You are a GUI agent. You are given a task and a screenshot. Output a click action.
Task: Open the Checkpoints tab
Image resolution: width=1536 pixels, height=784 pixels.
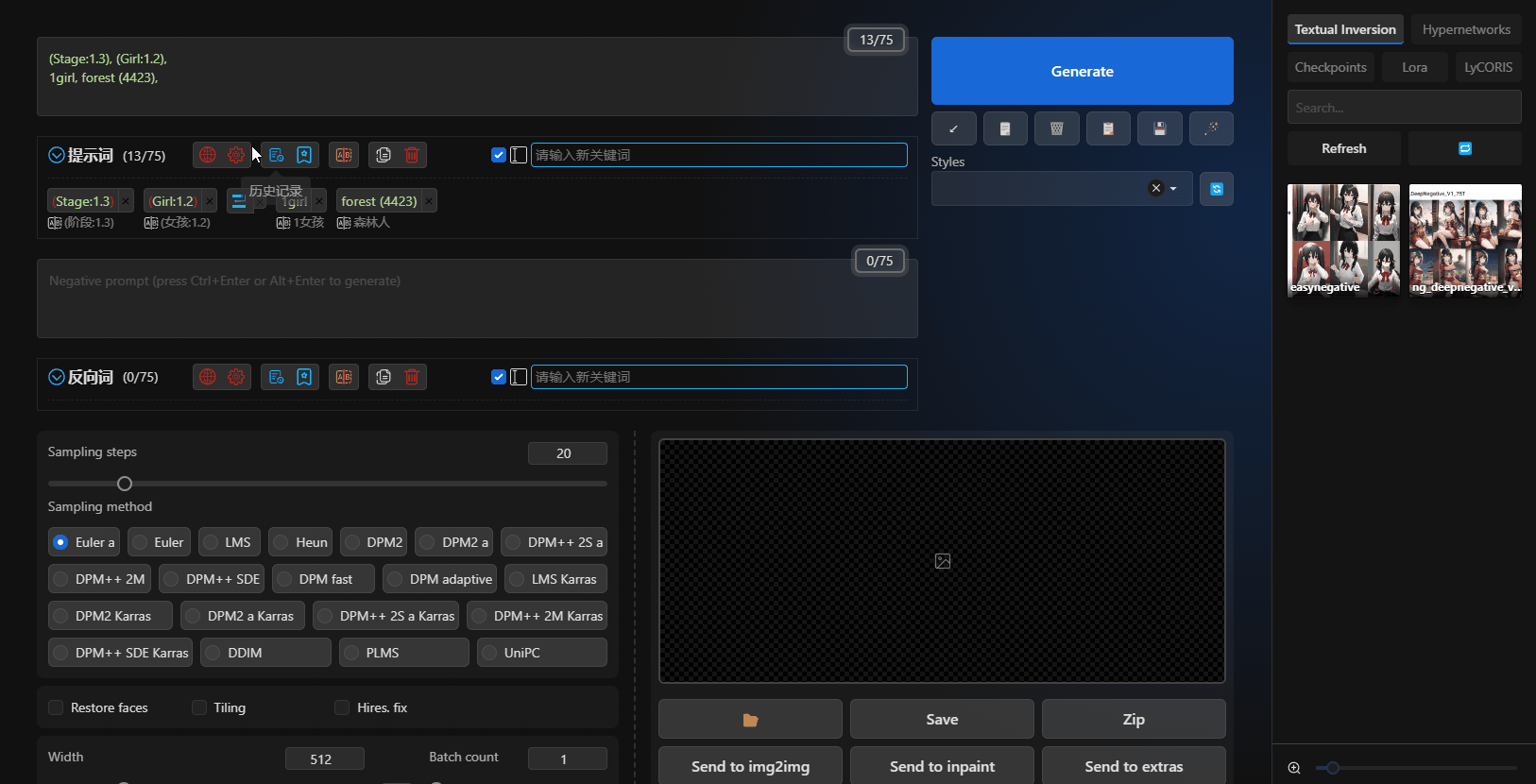click(x=1330, y=67)
